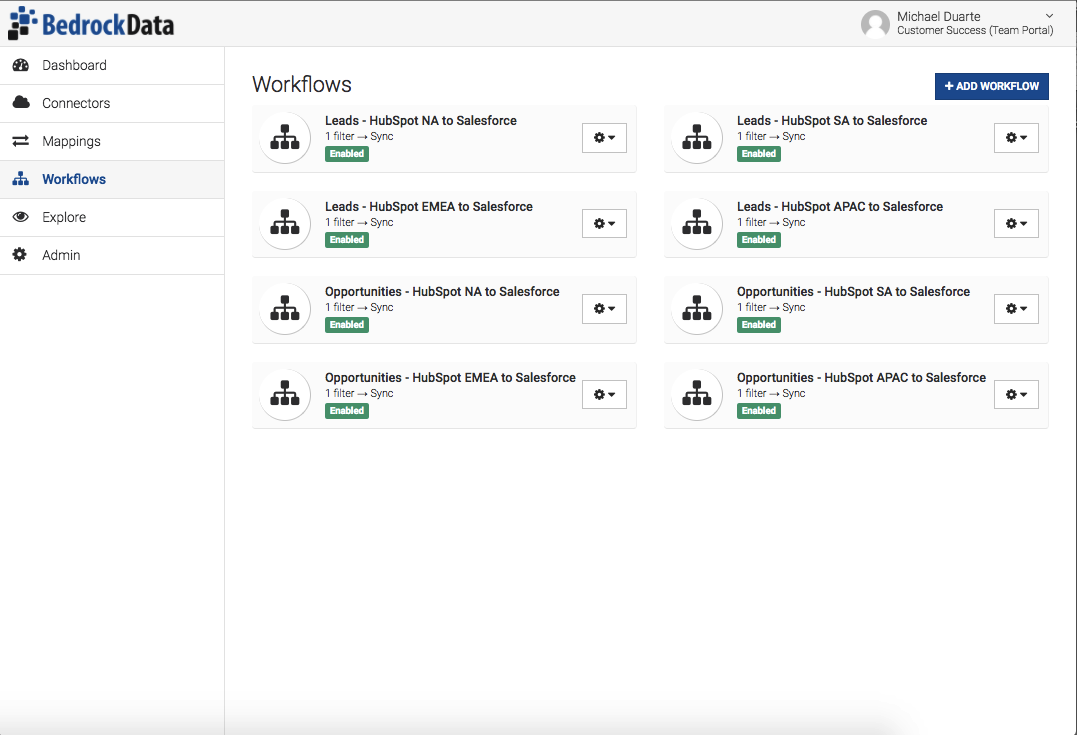Expand the user account dropdown chevron

(x=1049, y=16)
